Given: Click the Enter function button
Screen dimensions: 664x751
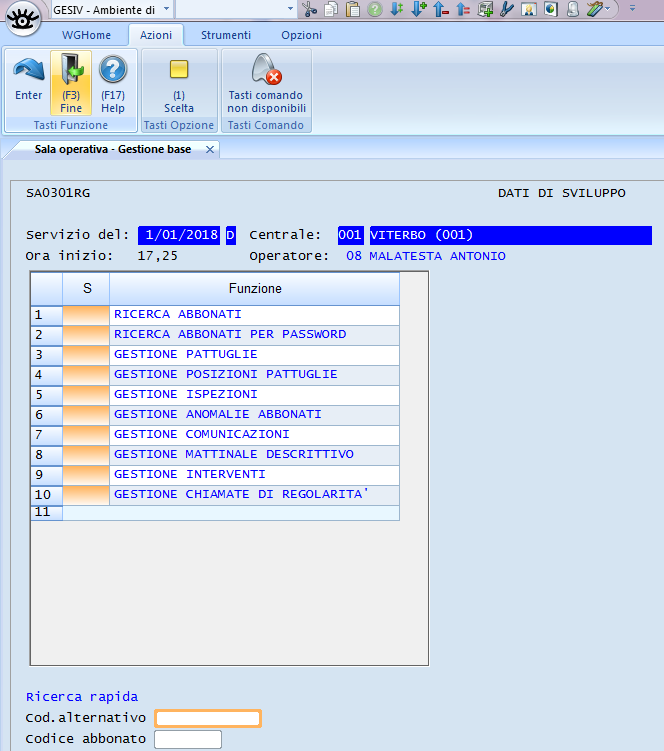Looking at the screenshot, I should (x=29, y=82).
